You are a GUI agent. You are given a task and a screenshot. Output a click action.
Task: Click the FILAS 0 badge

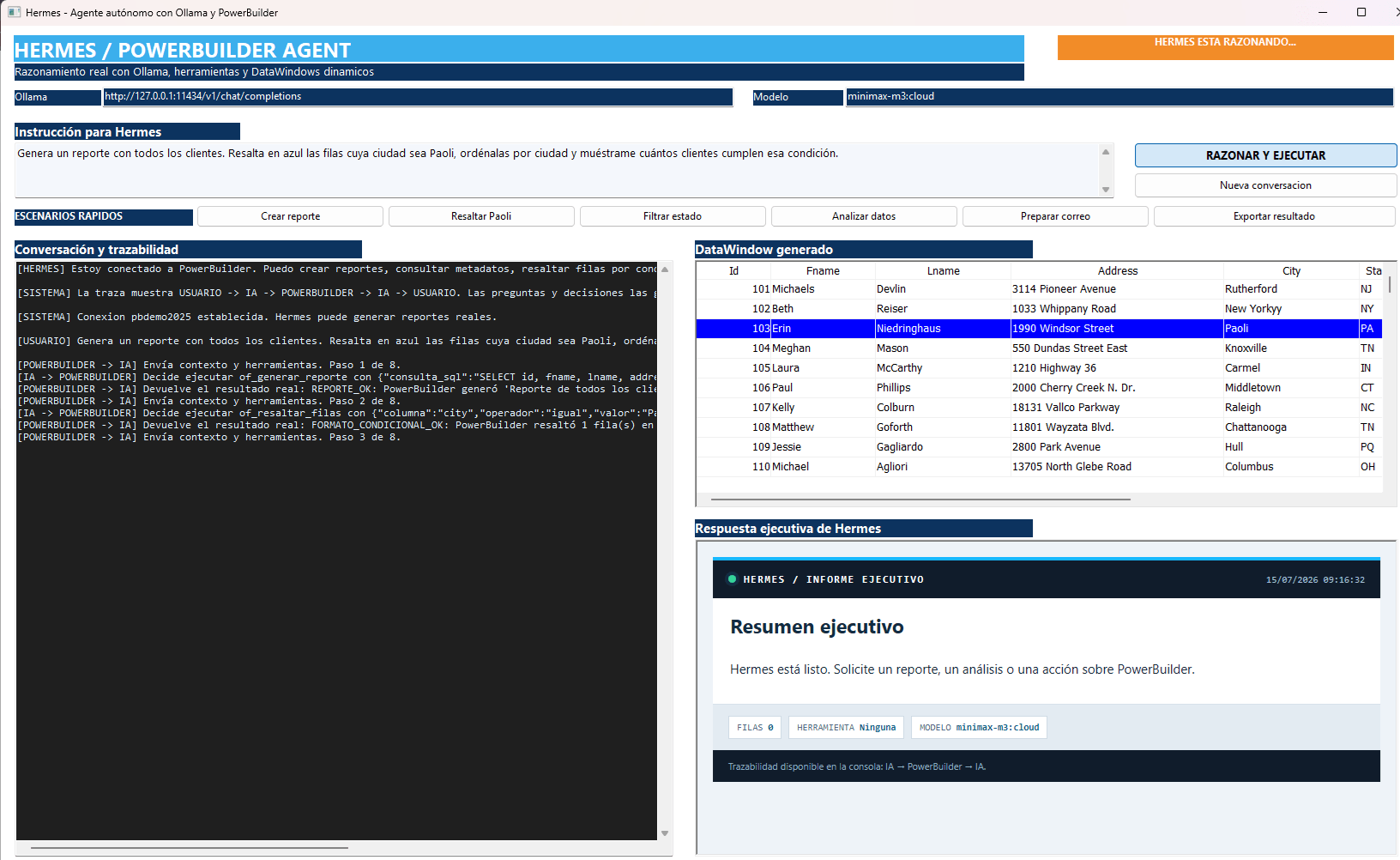[x=755, y=728]
